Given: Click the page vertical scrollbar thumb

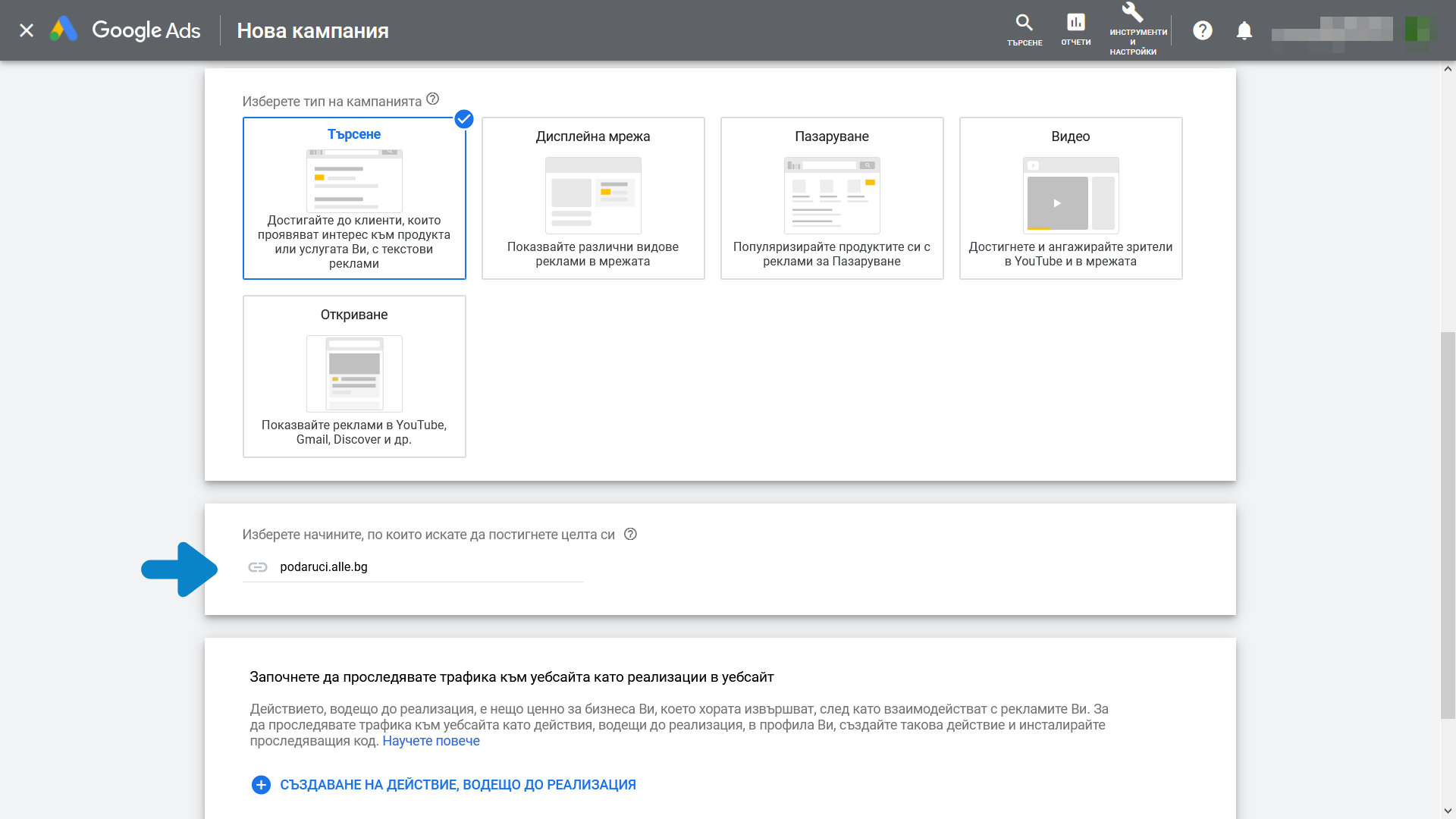Looking at the screenshot, I should click(x=1448, y=525).
